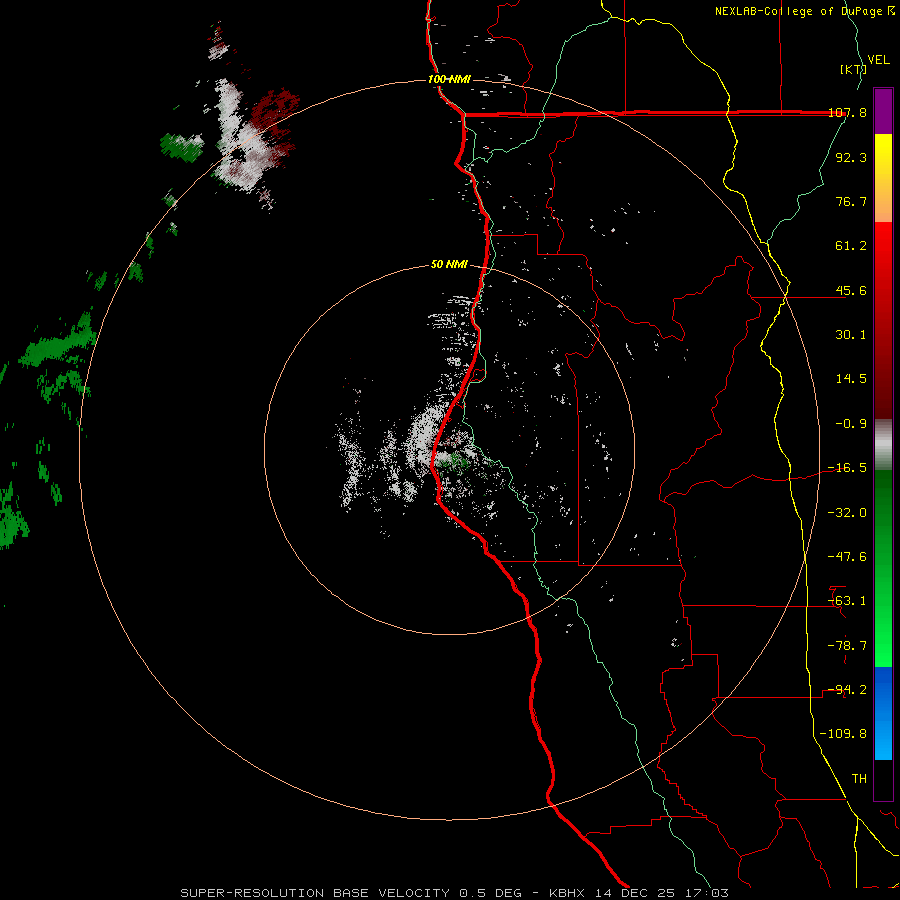Click the yellow-orange segment of color bar
Image resolution: width=900 pixels, height=900 pixels.
(883, 178)
